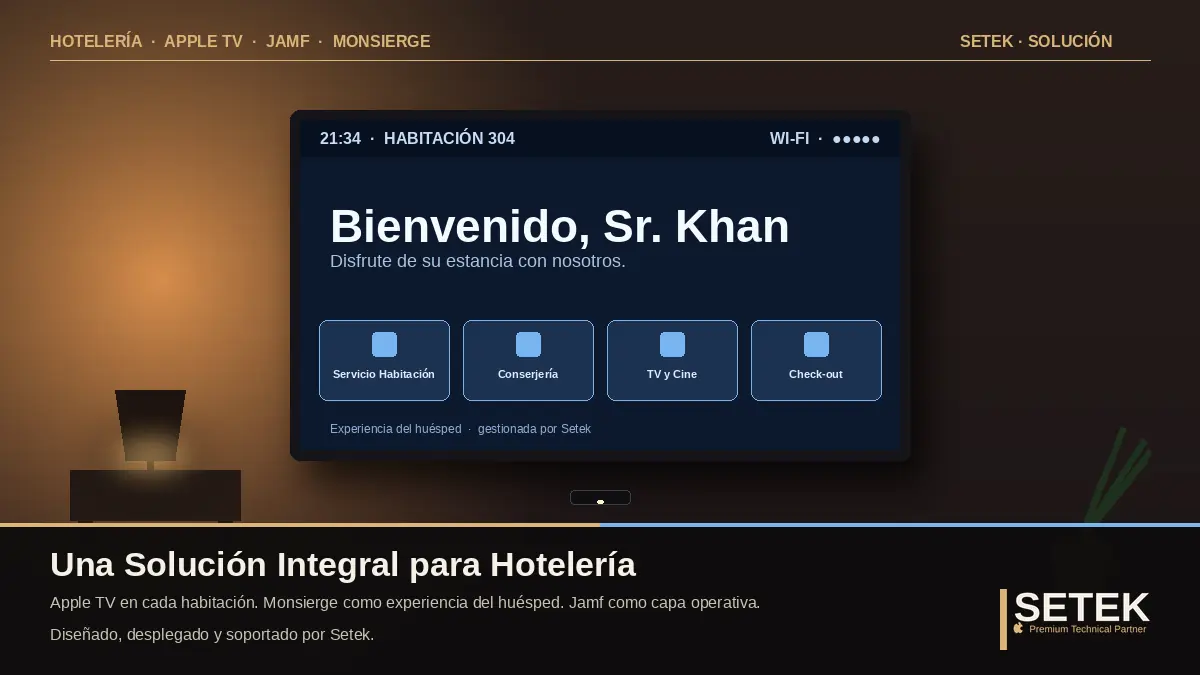This screenshot has height=675, width=1200.
Task: Click the "Bienvenido, Sr. Khan" greeting
Action: point(560,227)
